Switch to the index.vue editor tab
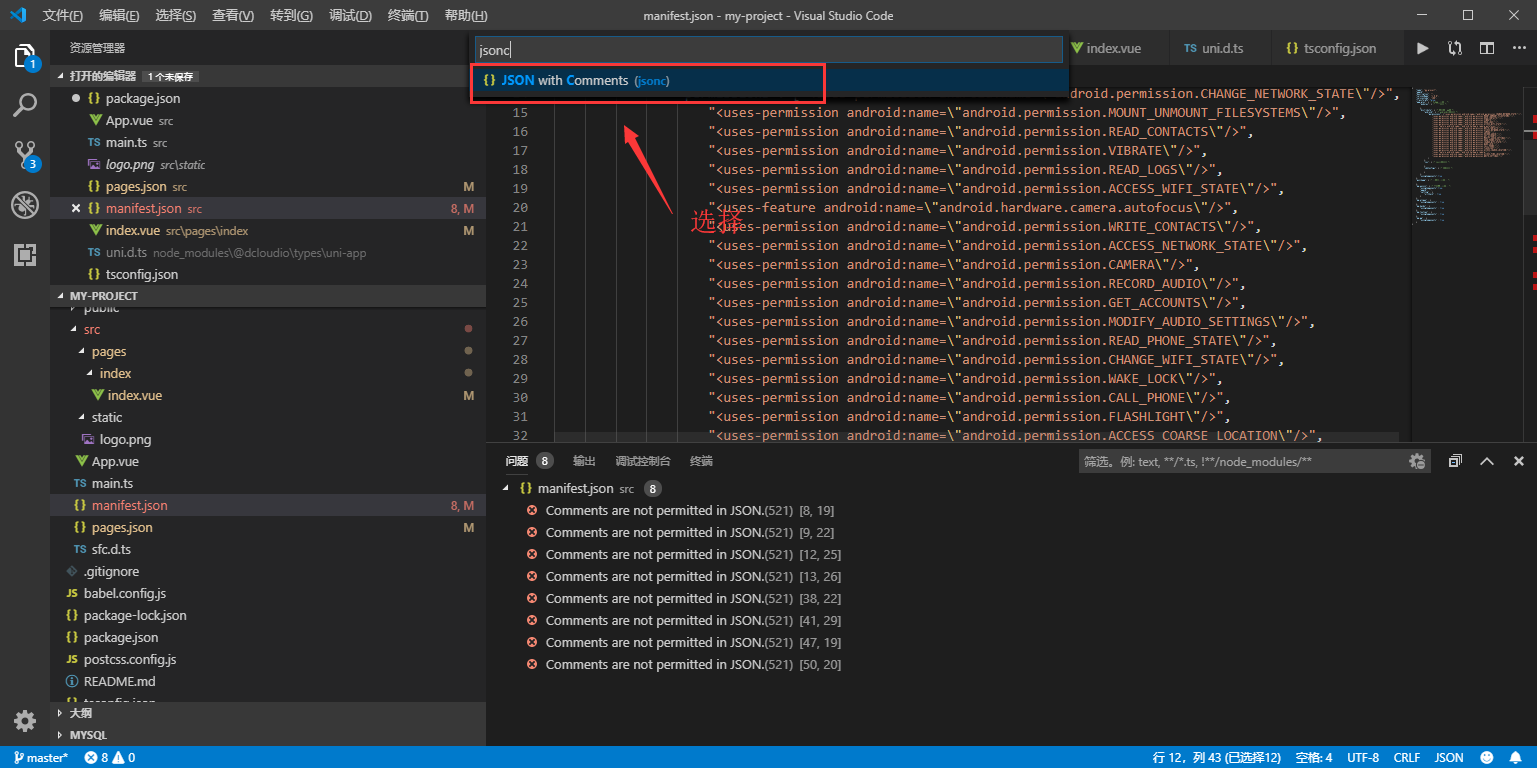Screen dimensions: 1537x768 (x=1113, y=48)
